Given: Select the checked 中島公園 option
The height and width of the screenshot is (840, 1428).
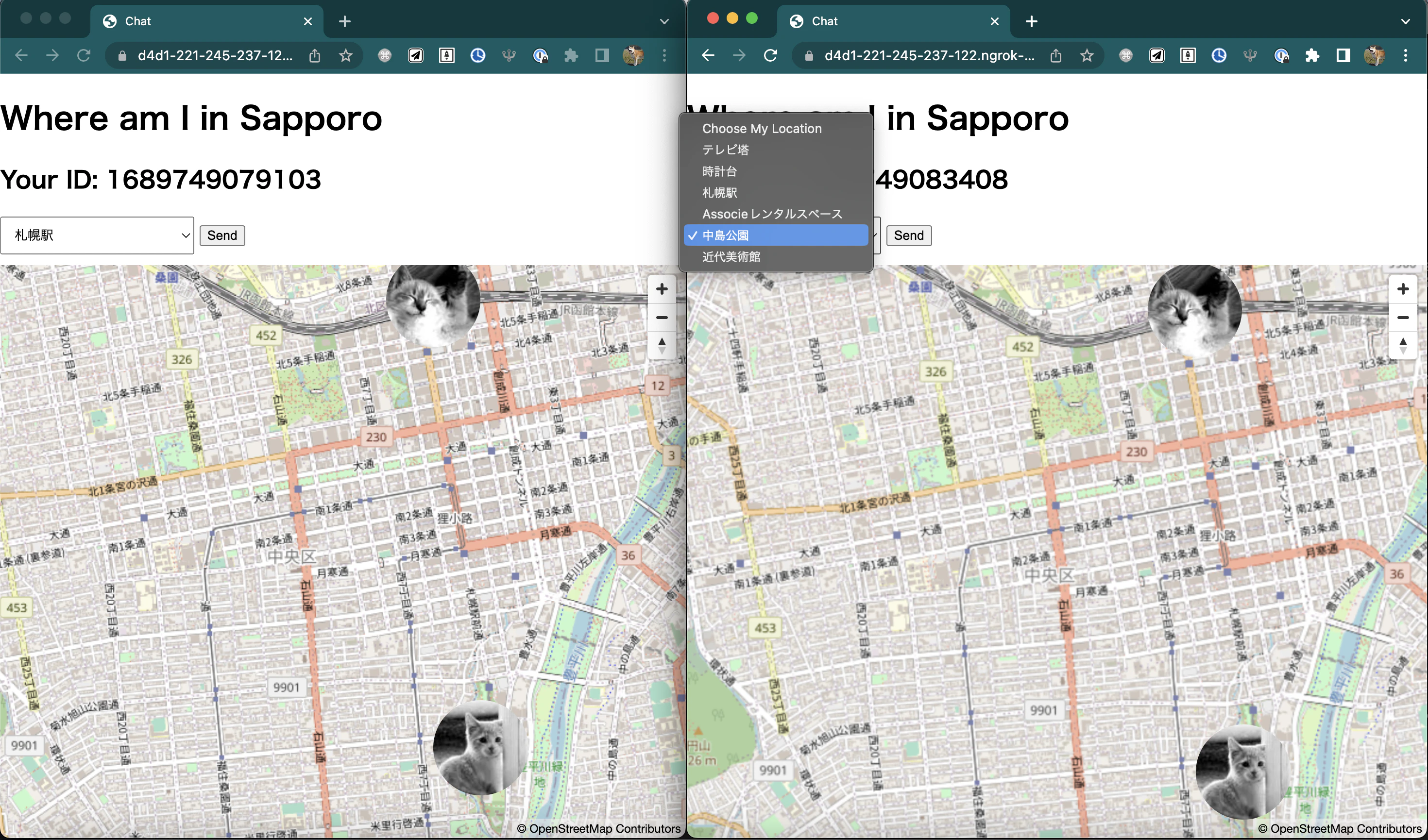Looking at the screenshot, I should point(776,235).
